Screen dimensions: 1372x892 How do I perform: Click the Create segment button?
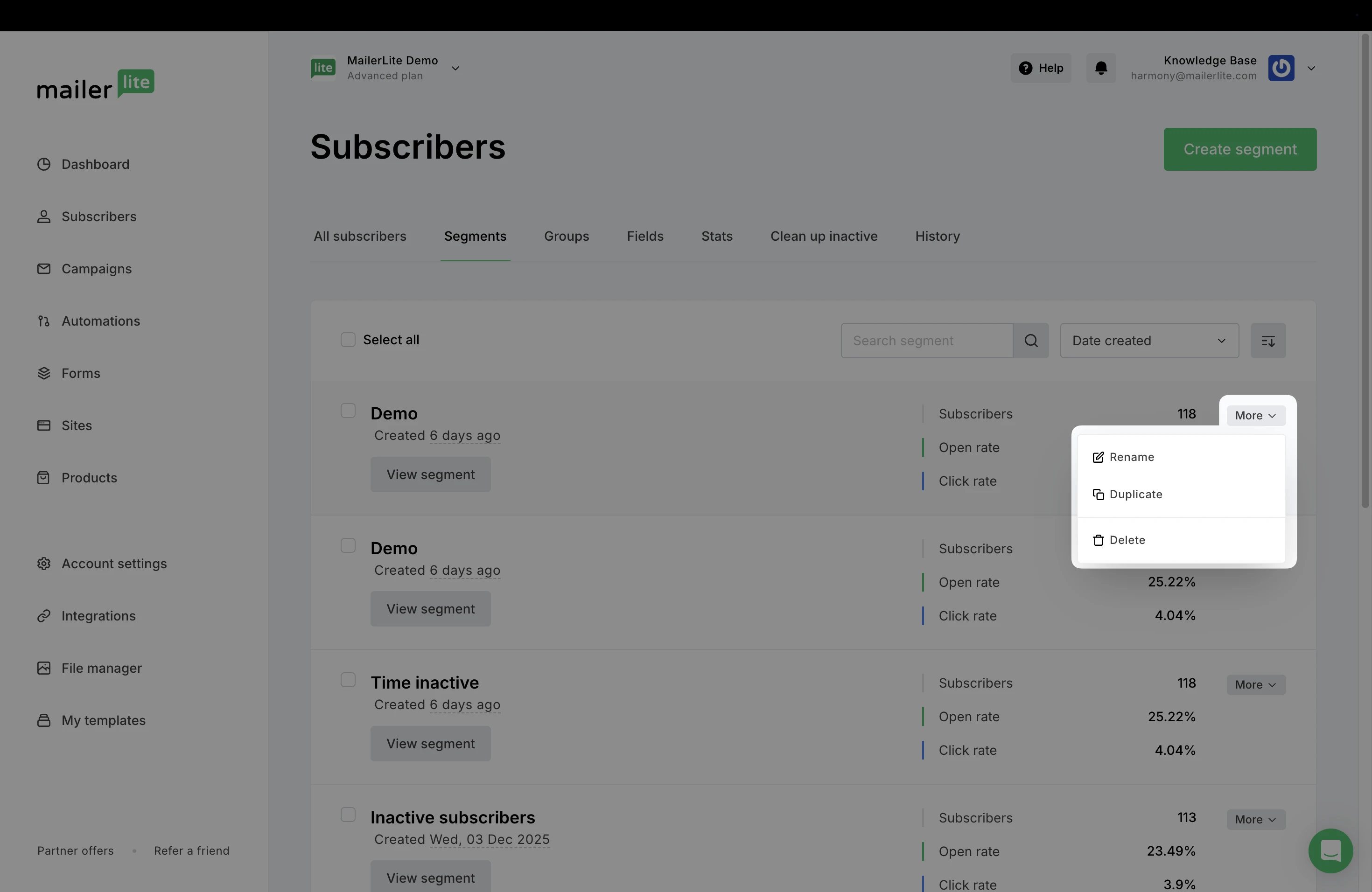[1239, 149]
